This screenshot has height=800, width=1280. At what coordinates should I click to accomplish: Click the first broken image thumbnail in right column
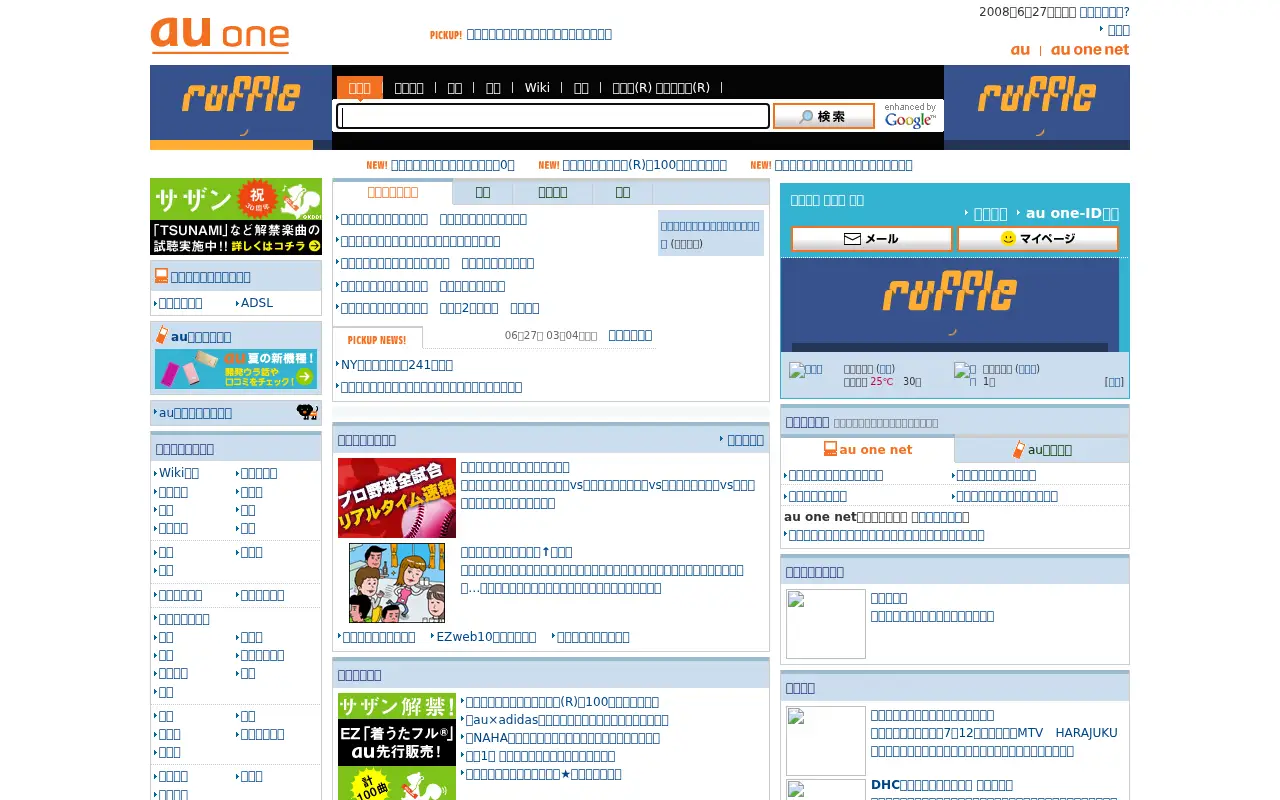[825, 624]
